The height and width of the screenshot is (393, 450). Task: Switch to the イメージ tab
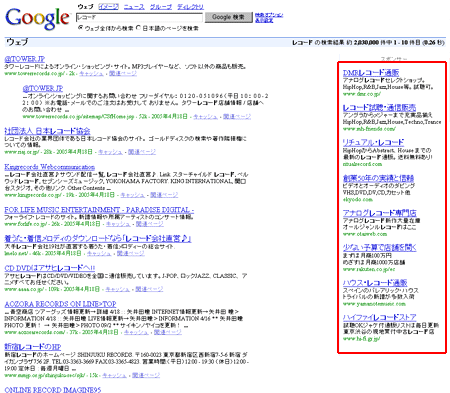[108, 7]
